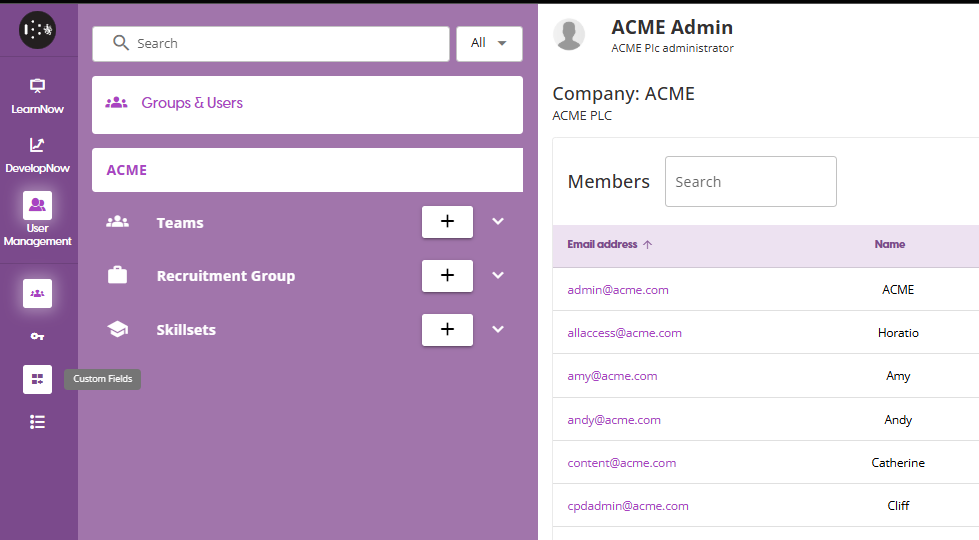979x540 pixels.
Task: Add a new Recruitment Group with plus
Action: click(x=447, y=275)
